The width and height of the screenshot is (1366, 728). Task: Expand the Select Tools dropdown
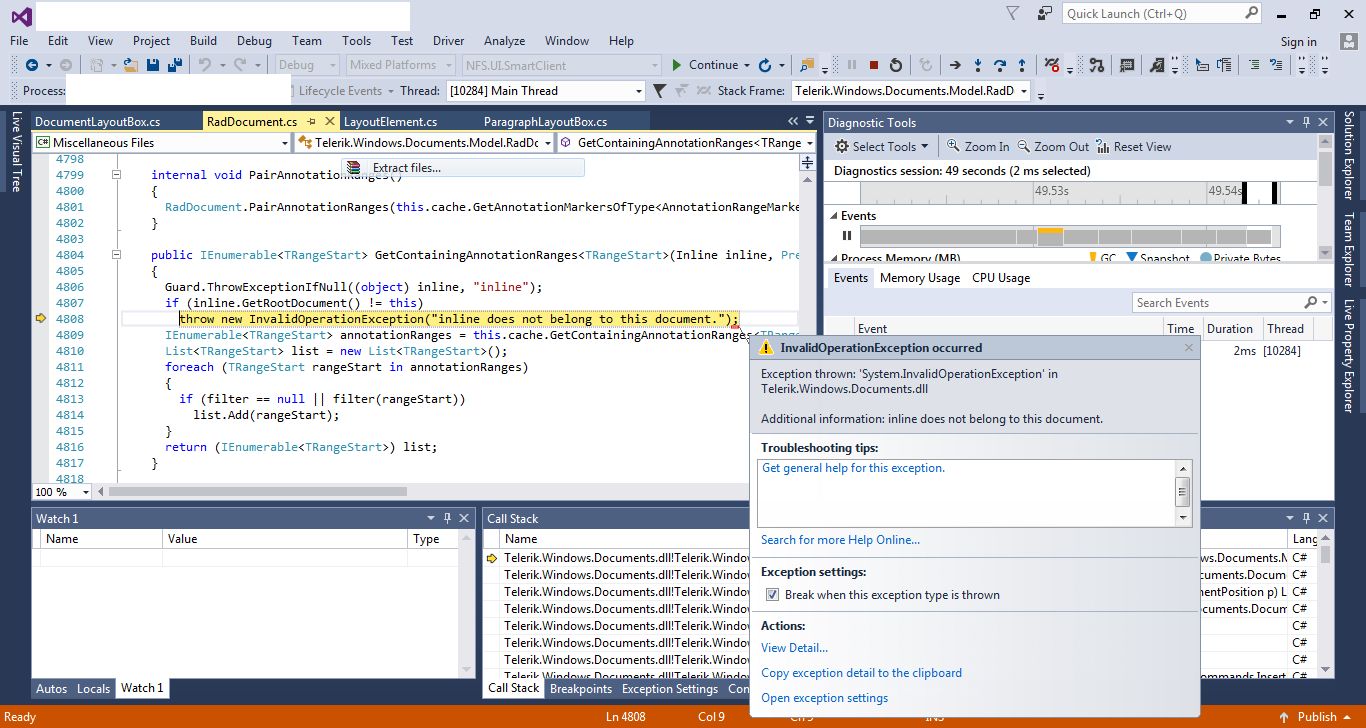(882, 146)
